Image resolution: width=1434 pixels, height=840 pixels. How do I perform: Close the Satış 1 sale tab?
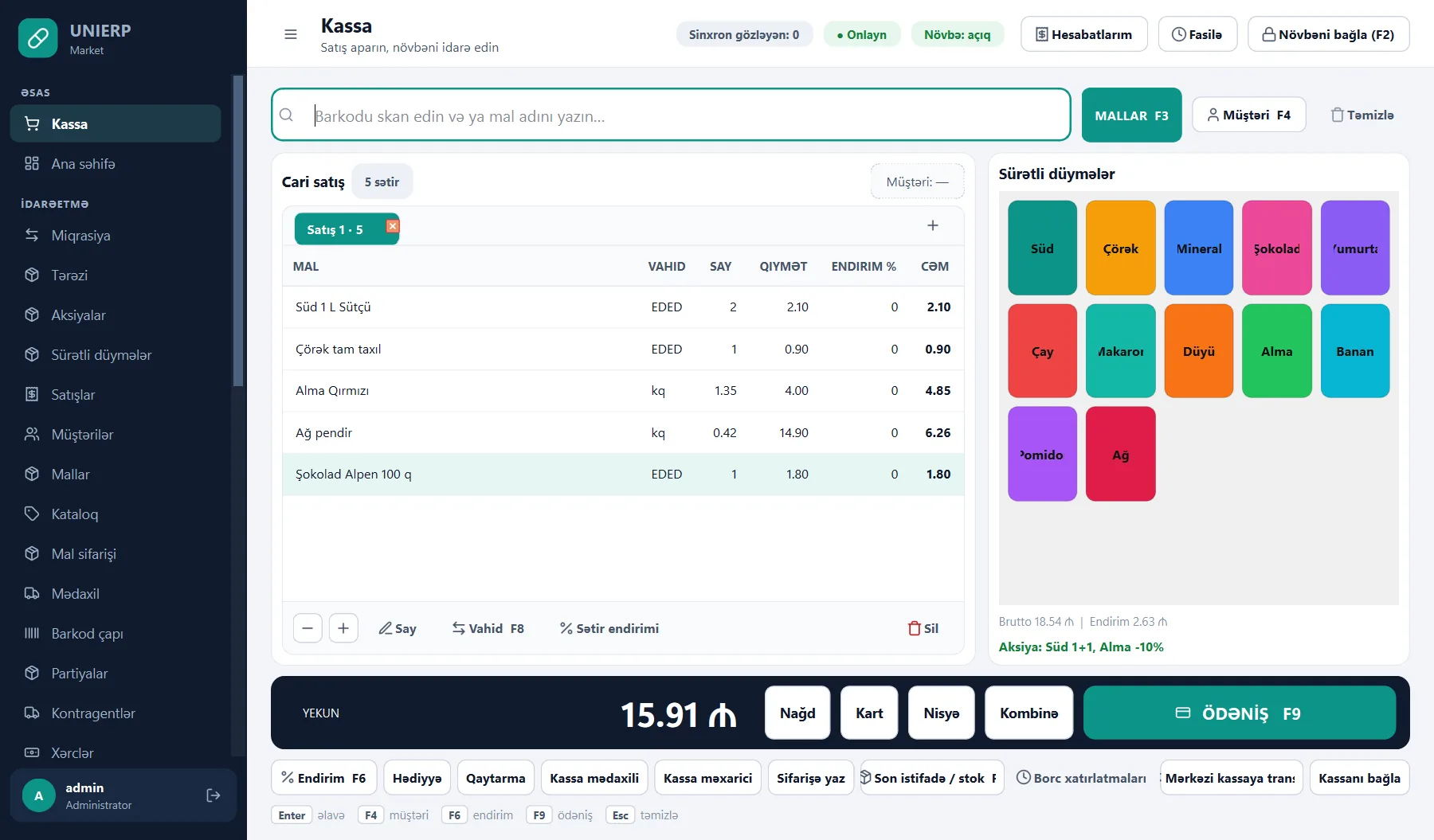point(392,226)
